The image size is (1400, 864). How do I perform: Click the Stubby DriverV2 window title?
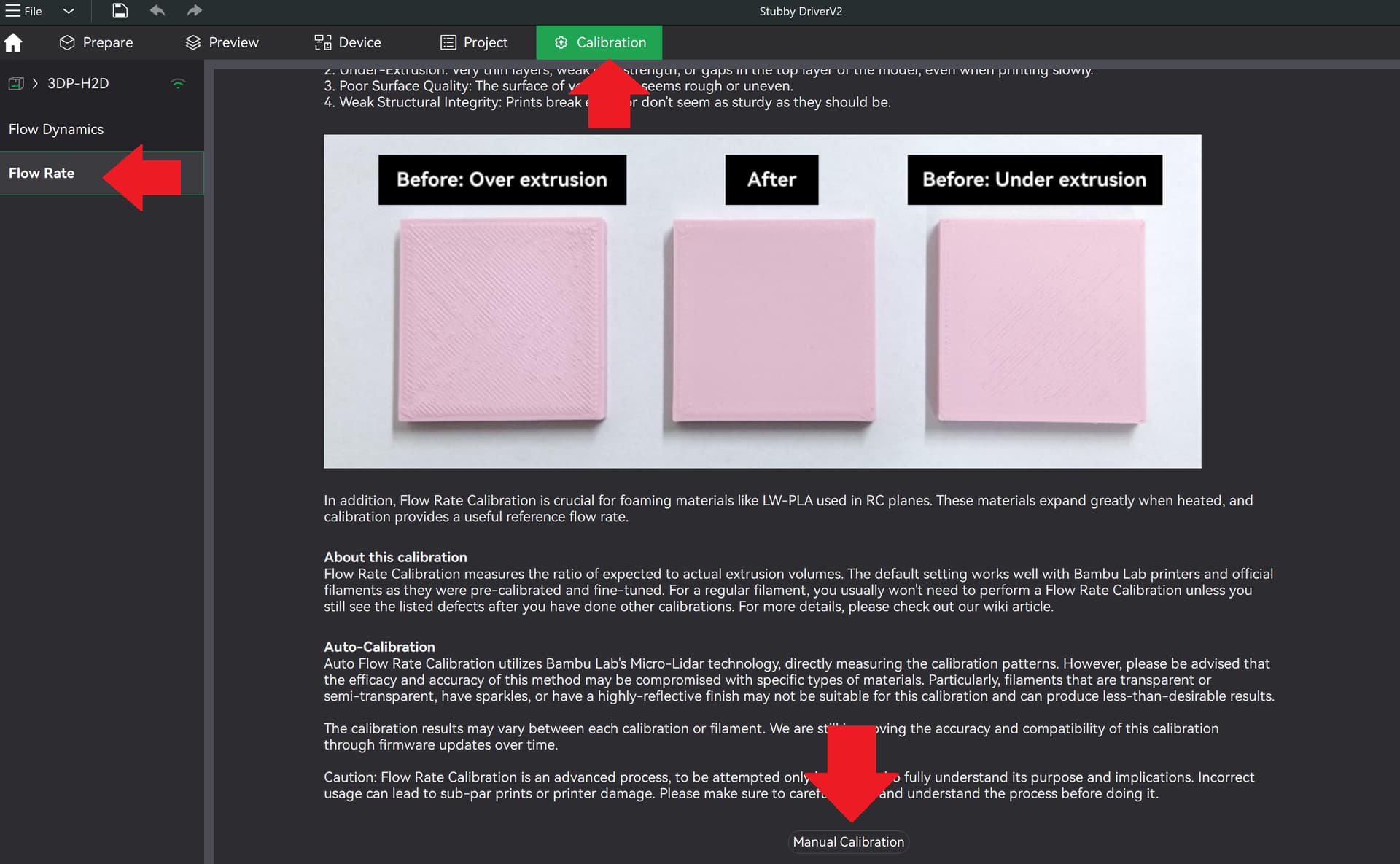[x=801, y=11]
